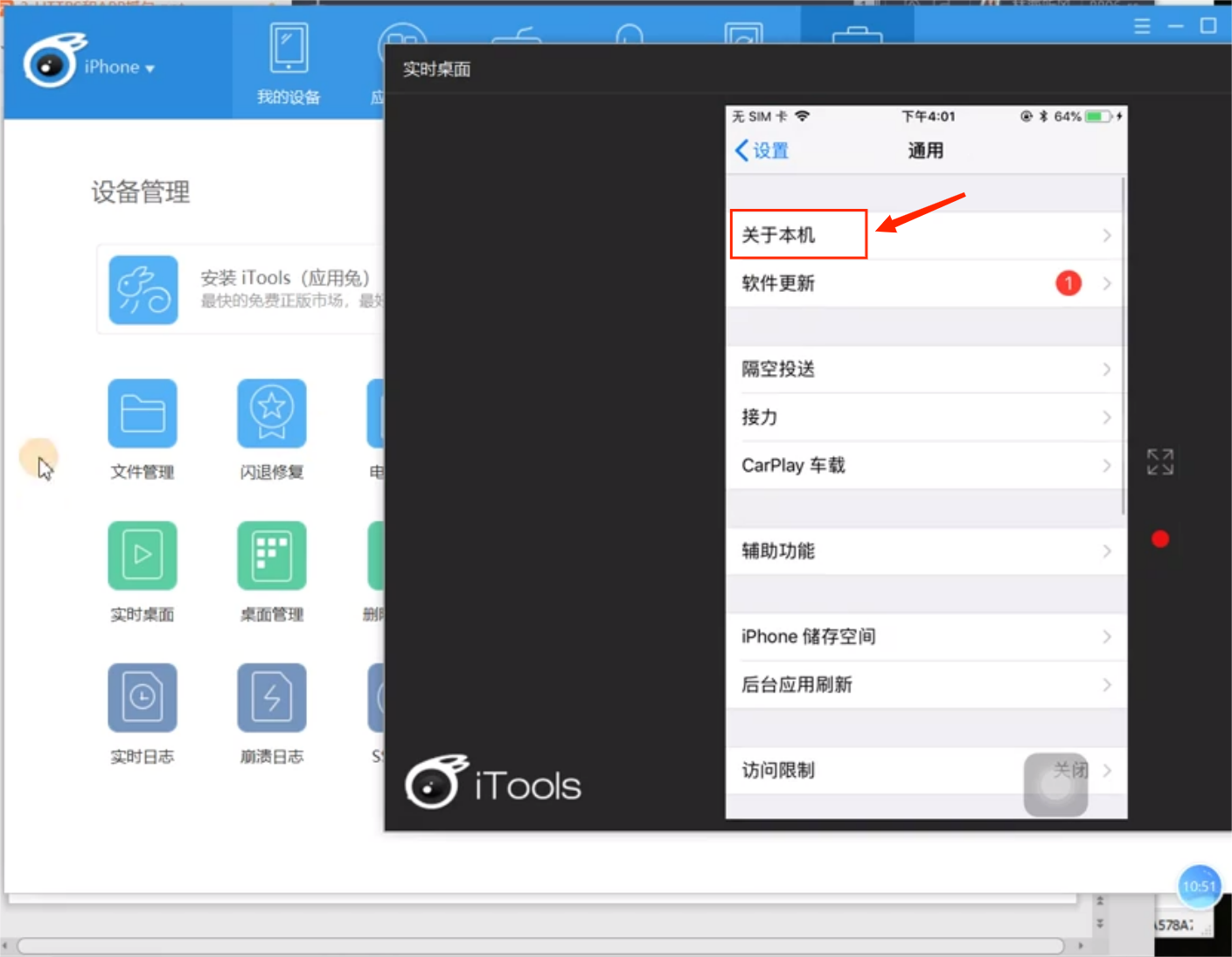Open the 实时日志 clock-document icon
Screen dimensions: 1232x957
click(143, 697)
